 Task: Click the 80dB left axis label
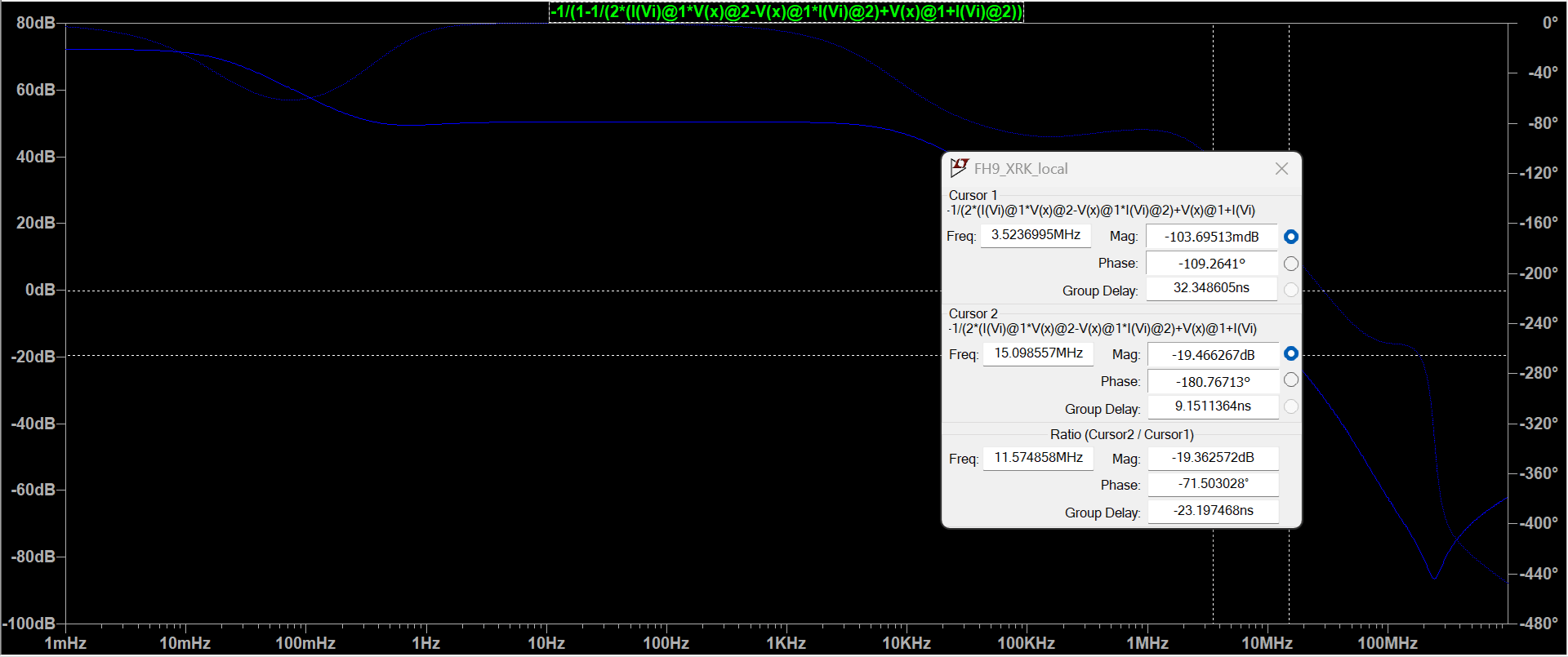point(36,23)
